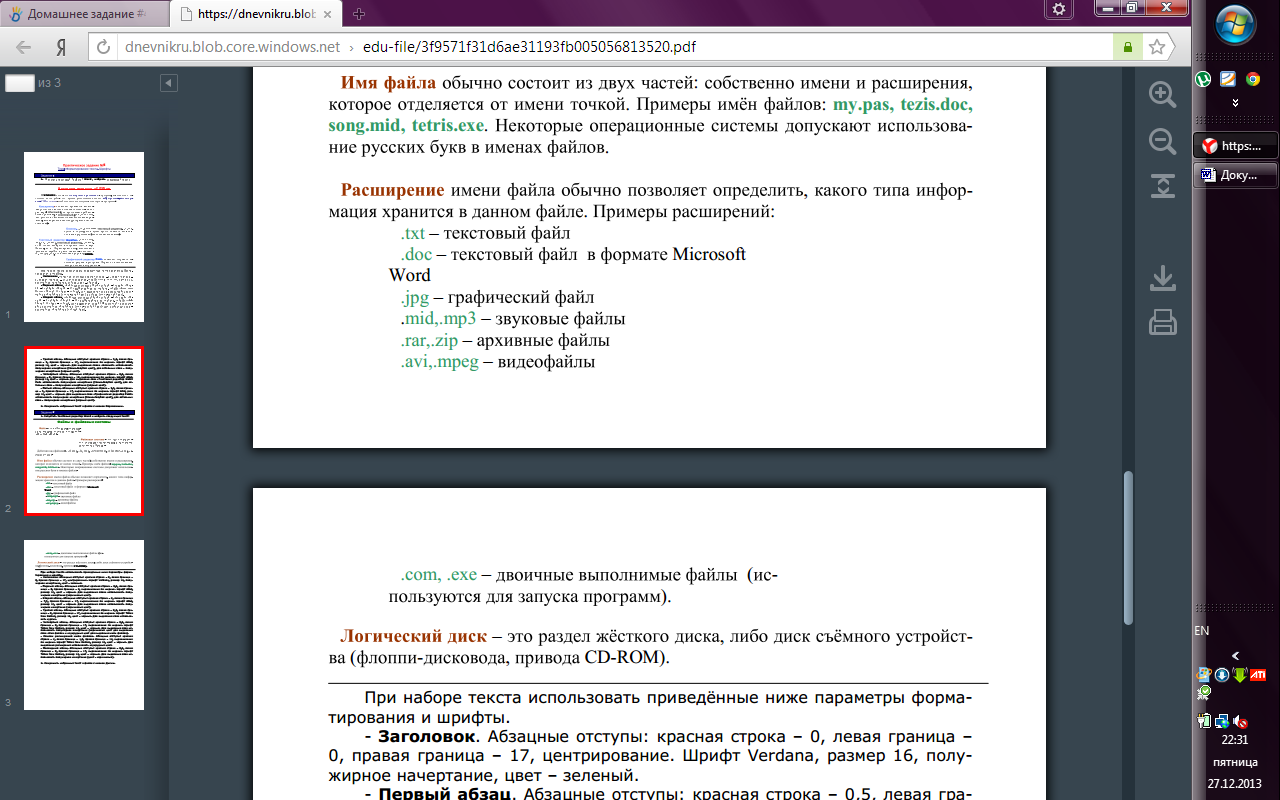Print the PDF document
The image size is (1280, 800).
click(1162, 322)
